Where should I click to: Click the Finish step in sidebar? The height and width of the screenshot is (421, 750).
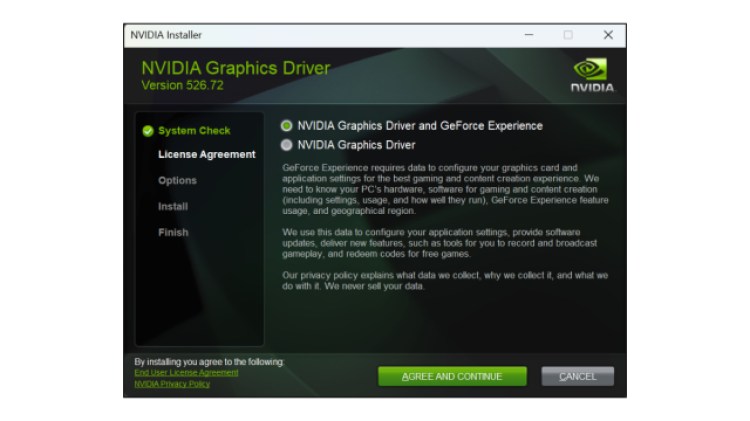[x=172, y=233]
